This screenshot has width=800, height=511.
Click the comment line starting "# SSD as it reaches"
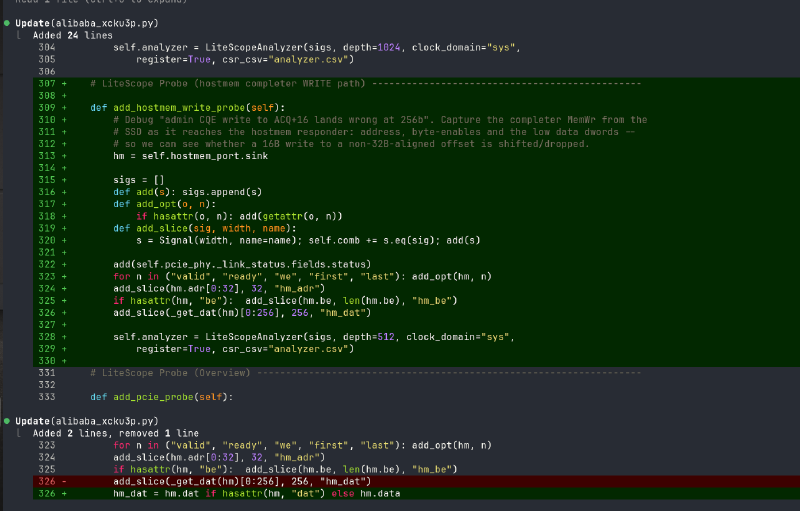(x=374, y=132)
